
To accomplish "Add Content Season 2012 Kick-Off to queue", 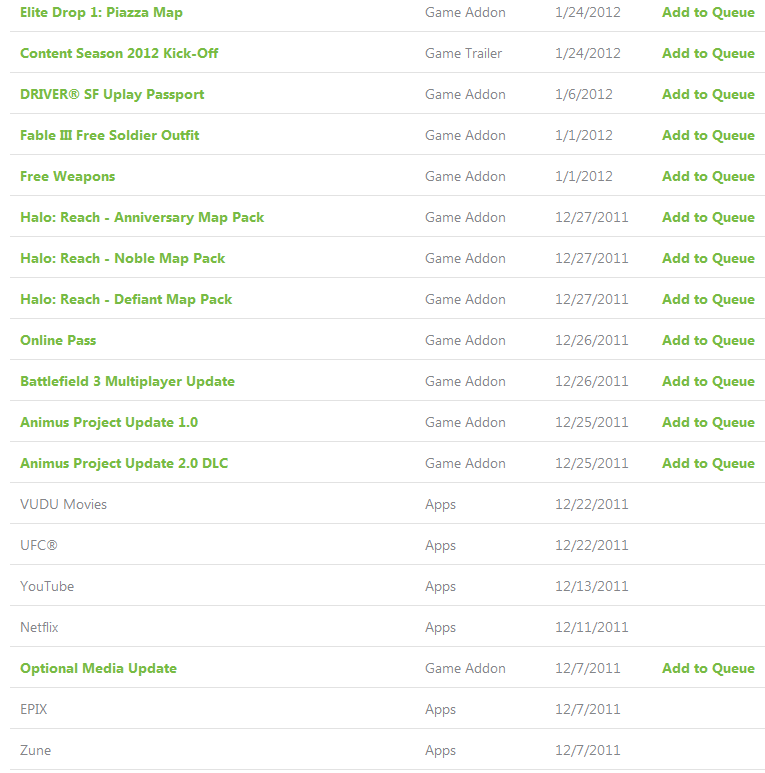I will click(x=708, y=53).
